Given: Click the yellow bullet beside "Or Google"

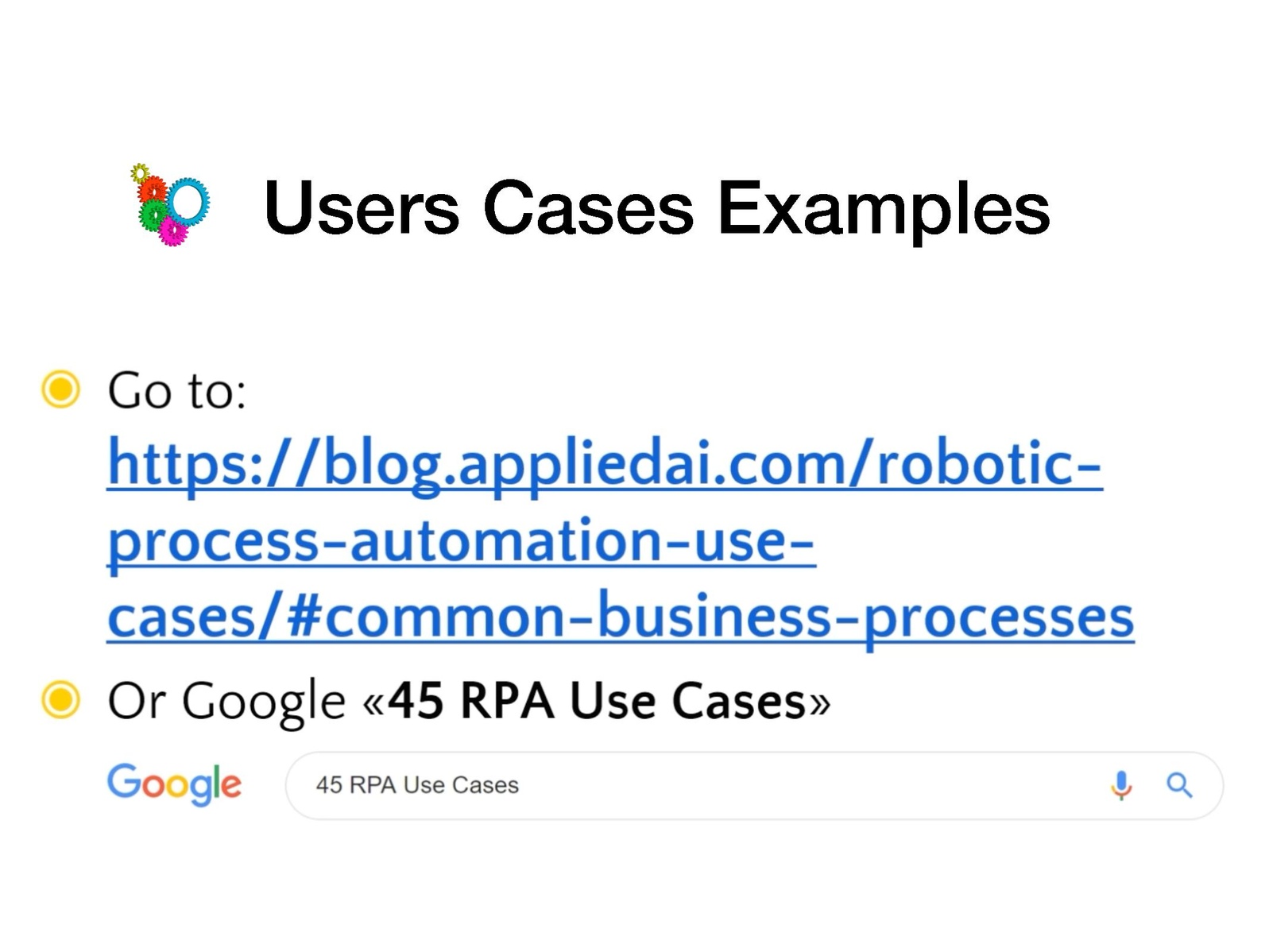Looking at the screenshot, I should point(60,700).
